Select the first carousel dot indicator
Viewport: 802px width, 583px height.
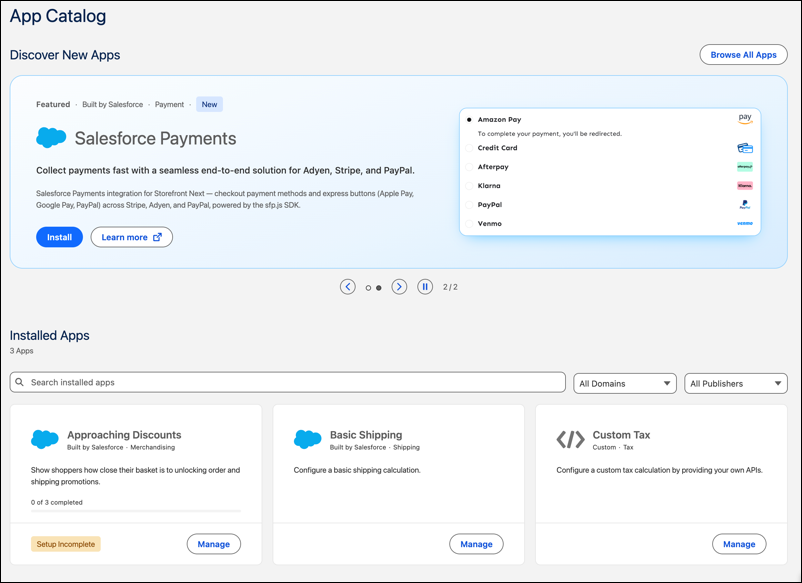click(x=368, y=288)
